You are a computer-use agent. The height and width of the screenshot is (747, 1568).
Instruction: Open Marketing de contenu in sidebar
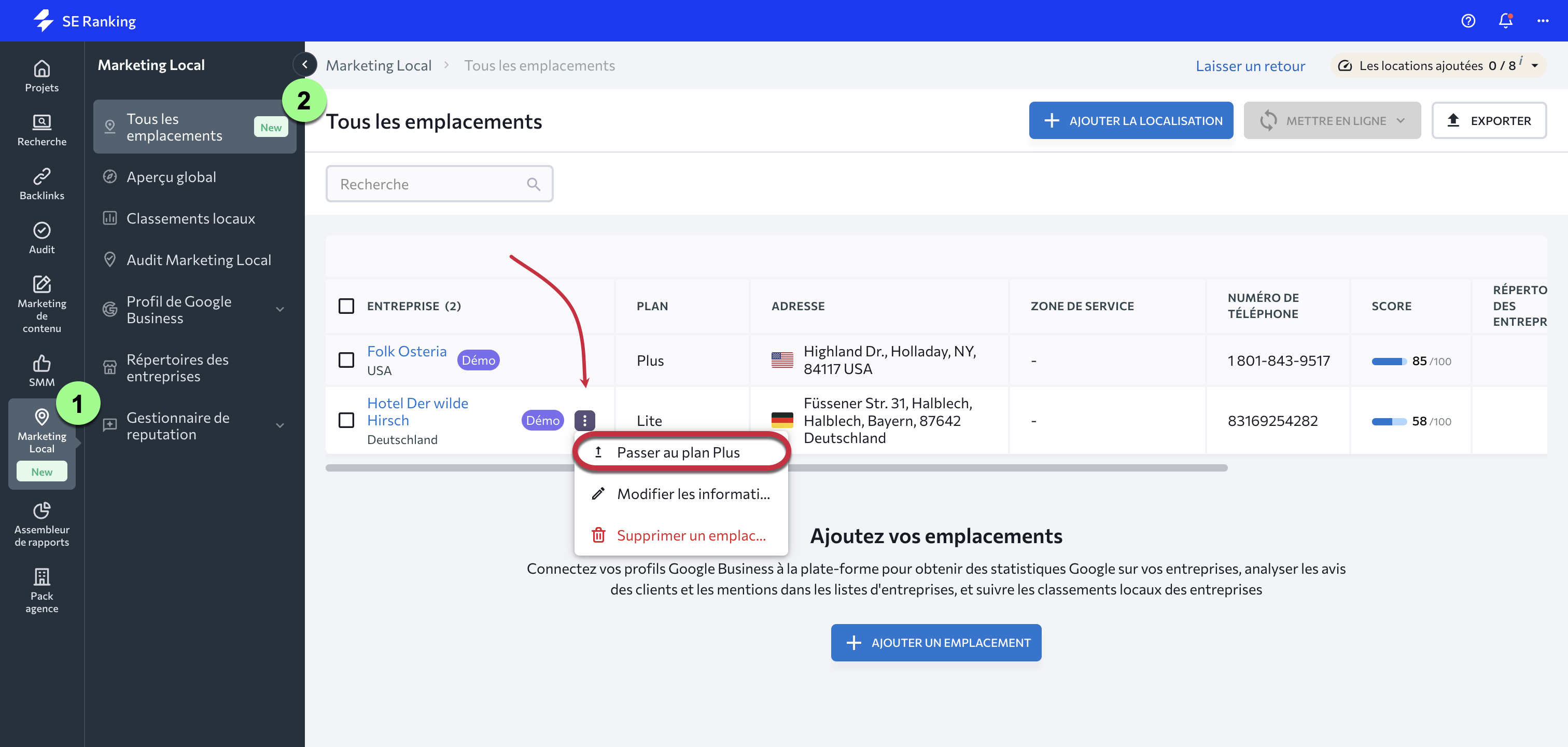tap(41, 305)
